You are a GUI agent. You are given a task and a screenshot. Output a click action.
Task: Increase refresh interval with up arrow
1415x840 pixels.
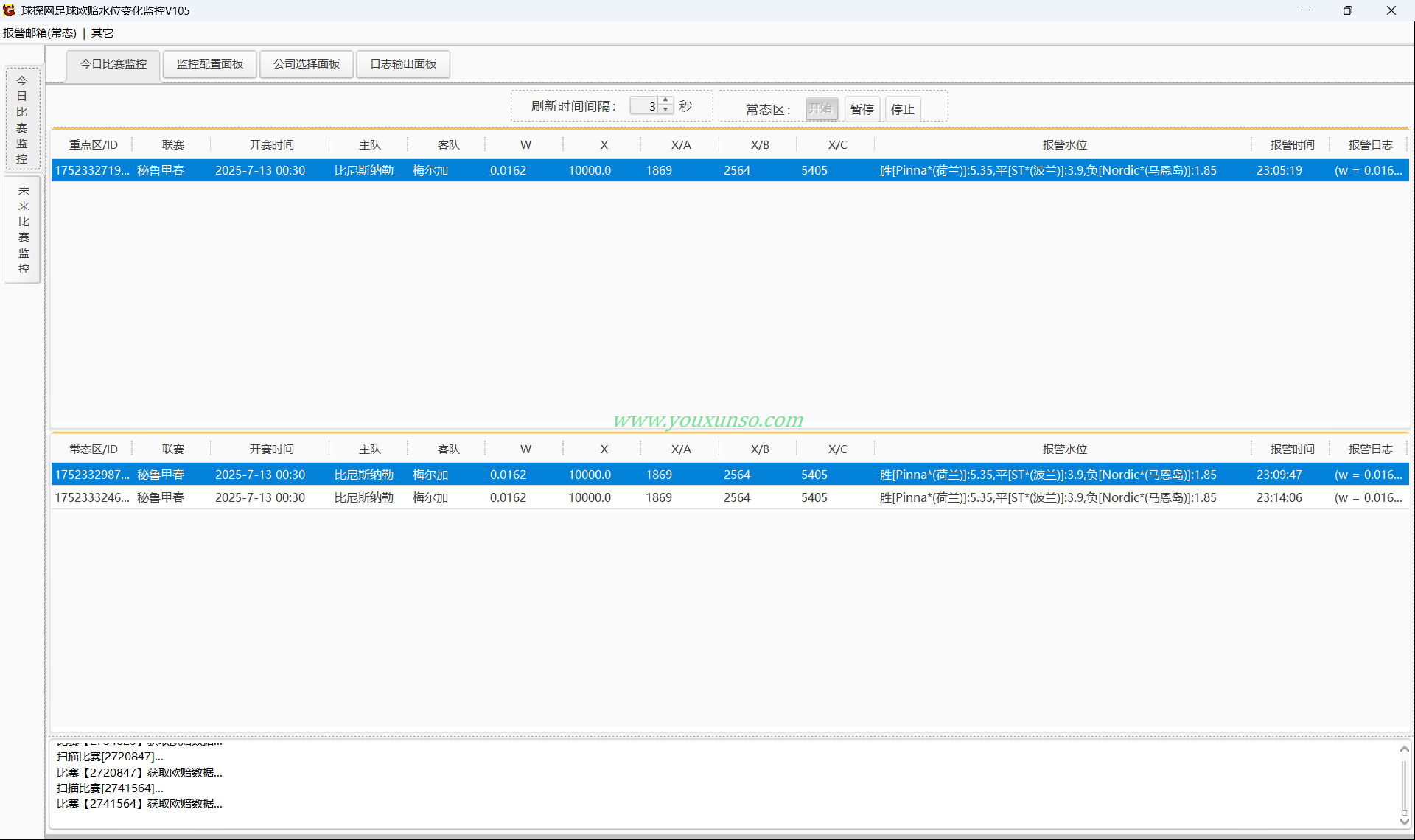[x=665, y=101]
